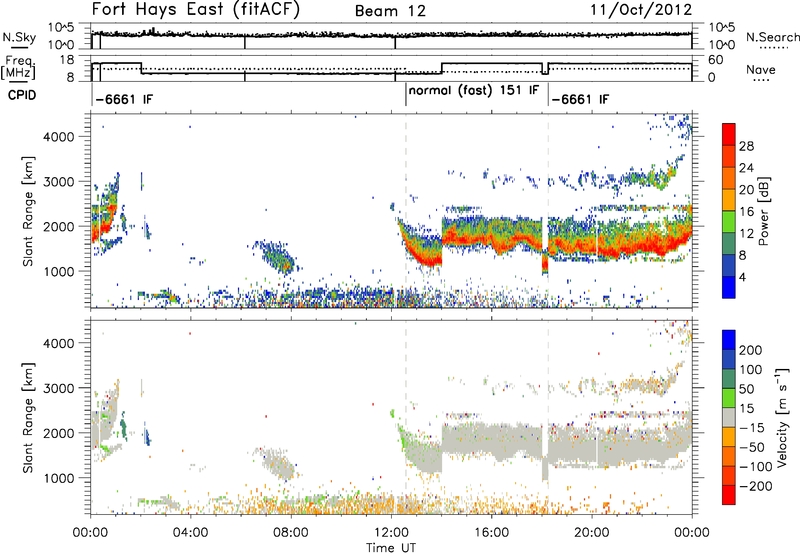
Task: Click the '-100' label on Velocity color bar
Action: tap(755, 467)
